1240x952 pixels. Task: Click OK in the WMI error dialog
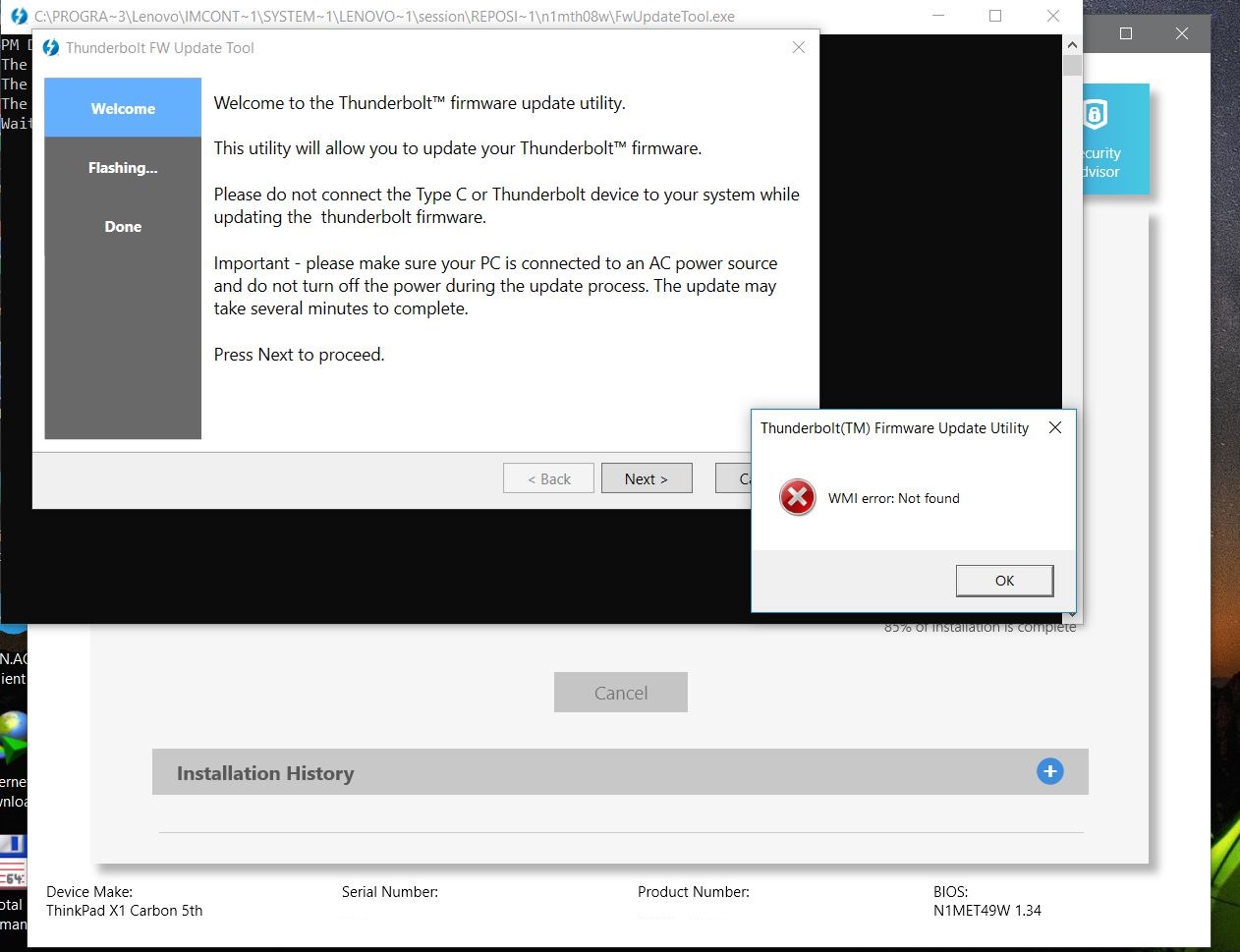click(1004, 581)
